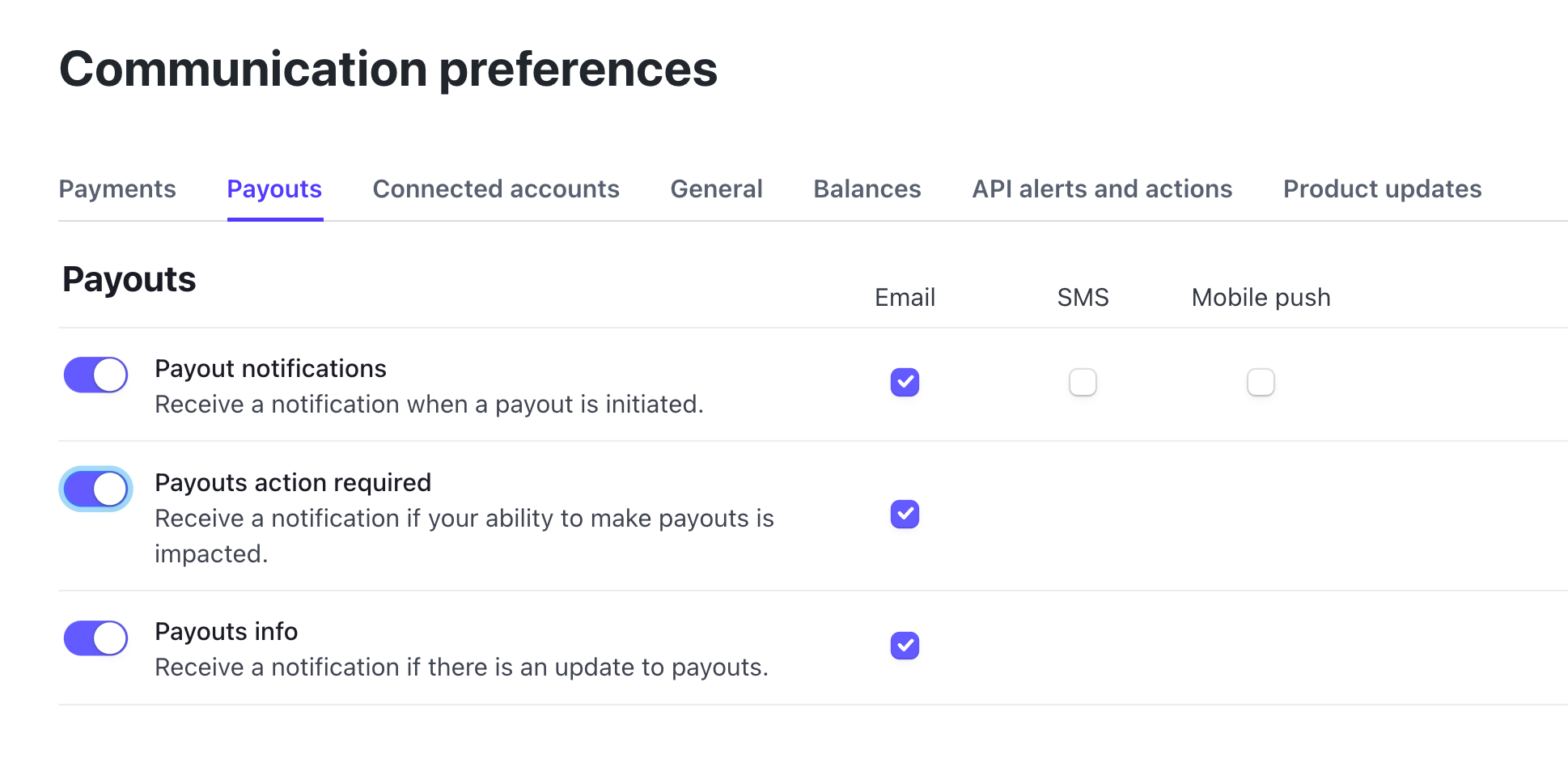
Task: Disable the Payout notifications toggle
Action: (96, 375)
